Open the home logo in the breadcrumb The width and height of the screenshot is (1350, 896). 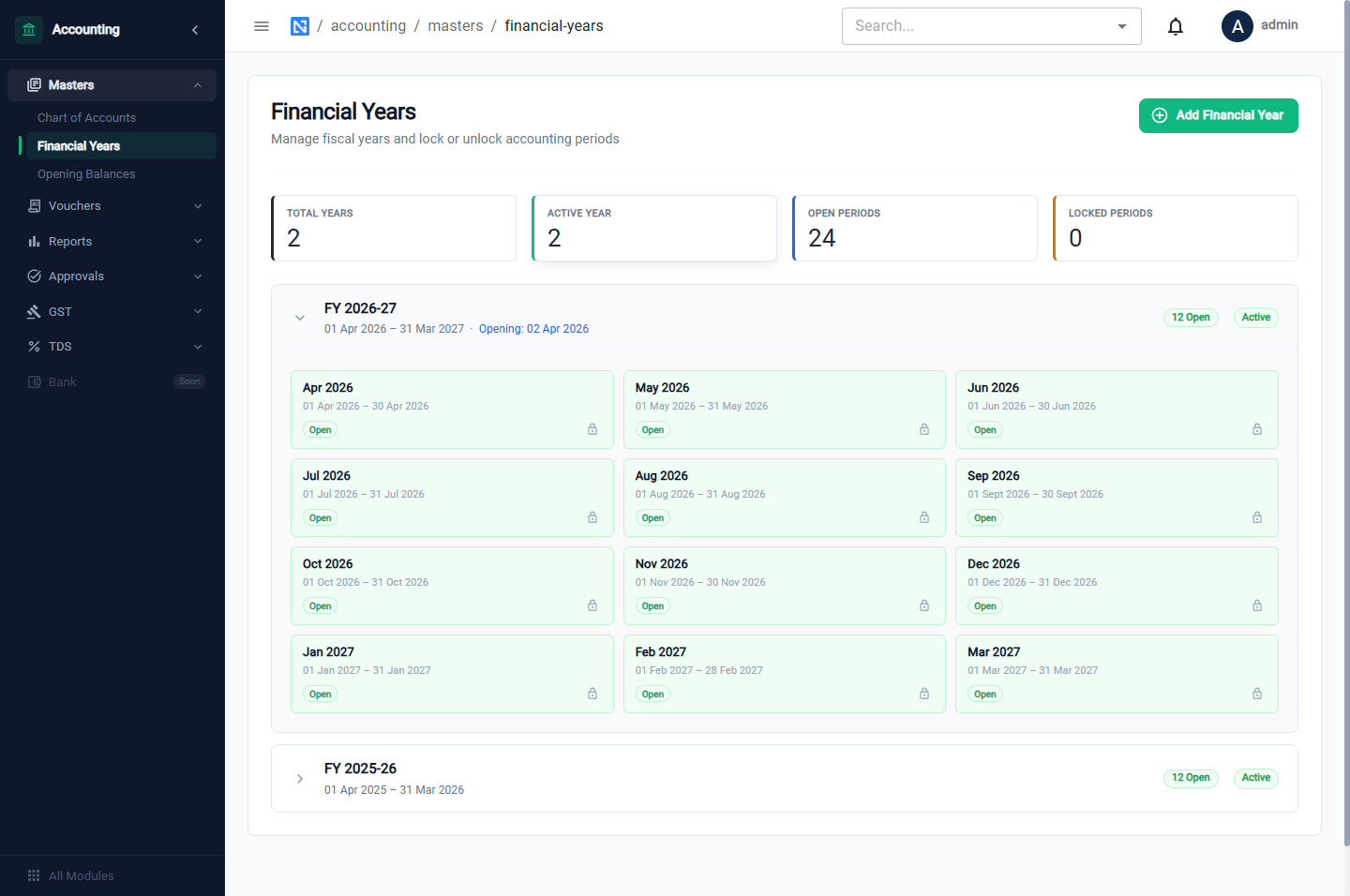[x=300, y=26]
